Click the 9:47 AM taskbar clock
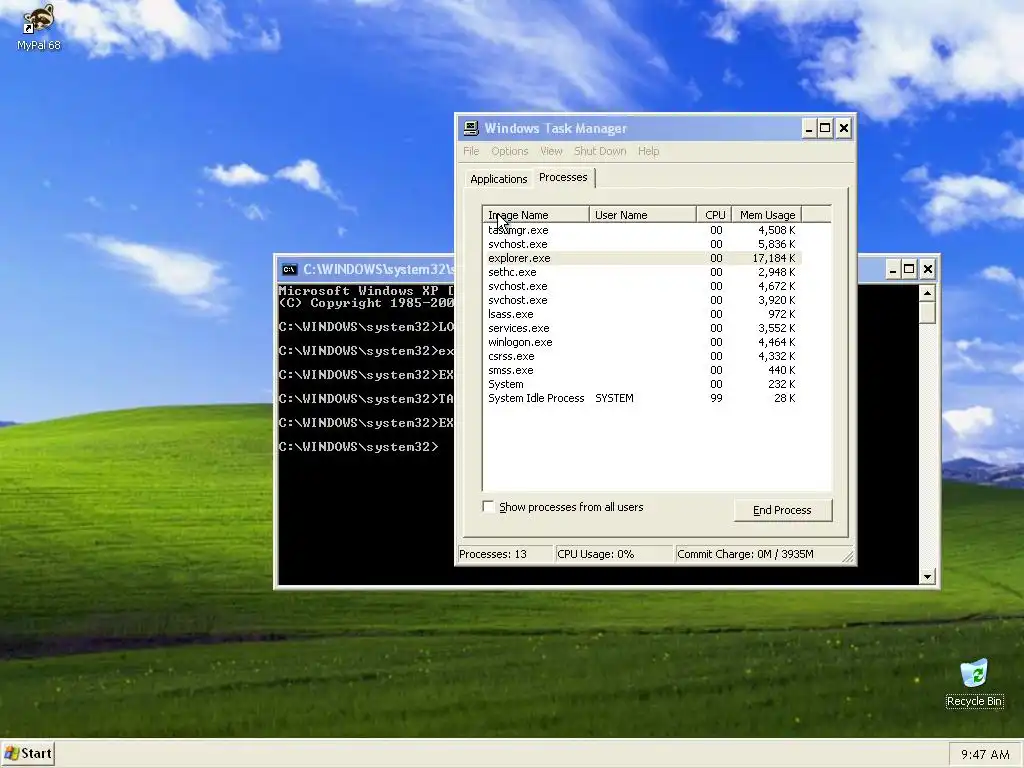This screenshot has width=1024, height=768. [x=985, y=754]
